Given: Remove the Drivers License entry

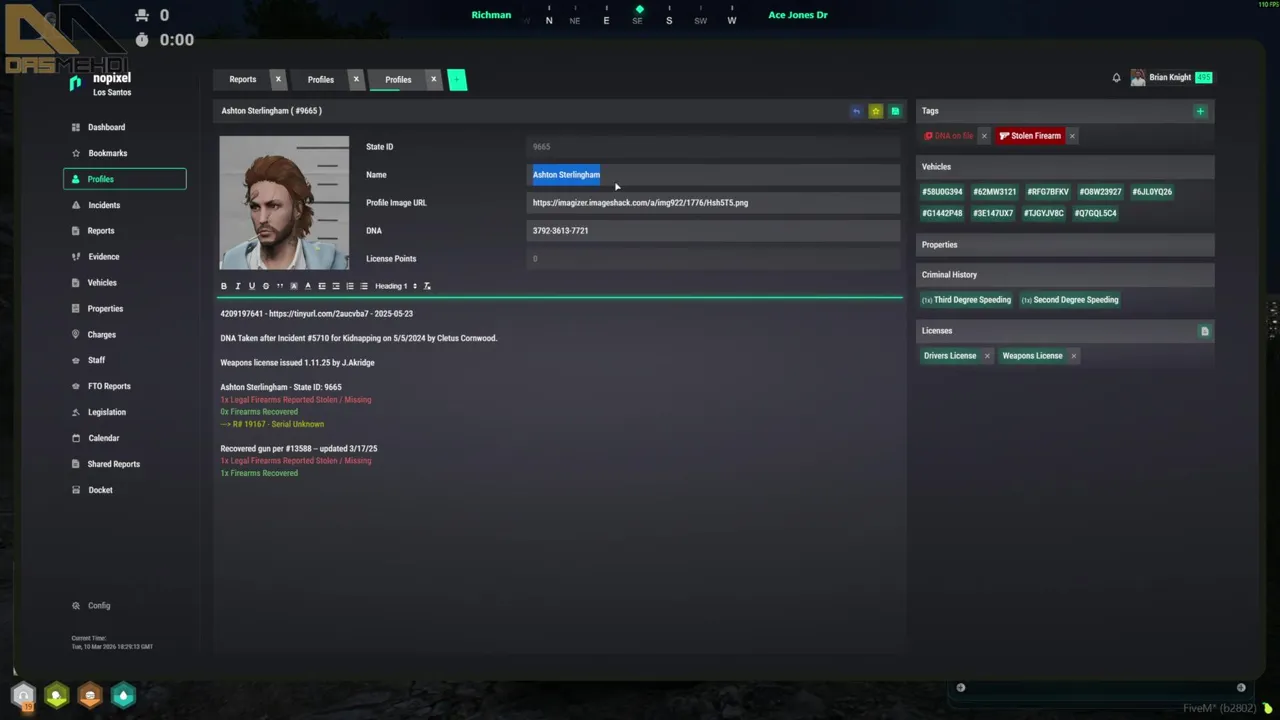Looking at the screenshot, I should pyautogui.click(x=987, y=356).
